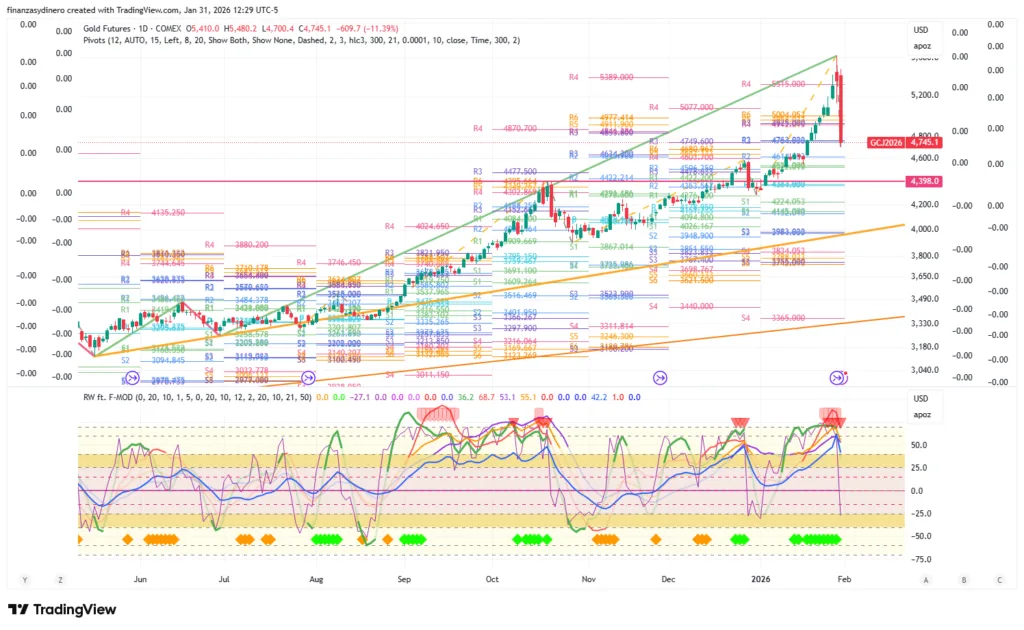Image resolution: width=1024 pixels, height=630 pixels.
Task: Click the Oct label on the time axis
Action: click(491, 579)
